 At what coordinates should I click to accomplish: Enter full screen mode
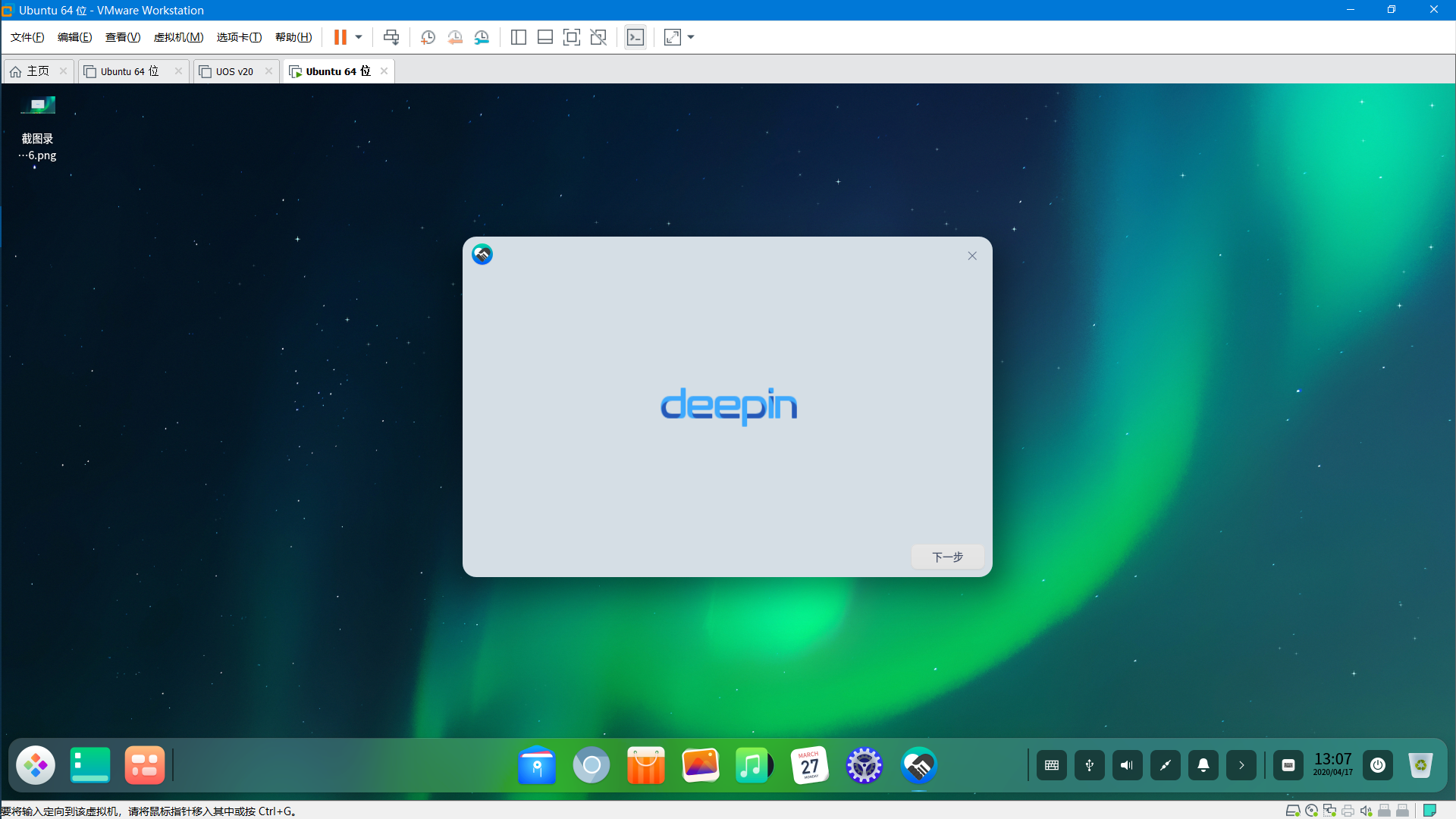(572, 37)
